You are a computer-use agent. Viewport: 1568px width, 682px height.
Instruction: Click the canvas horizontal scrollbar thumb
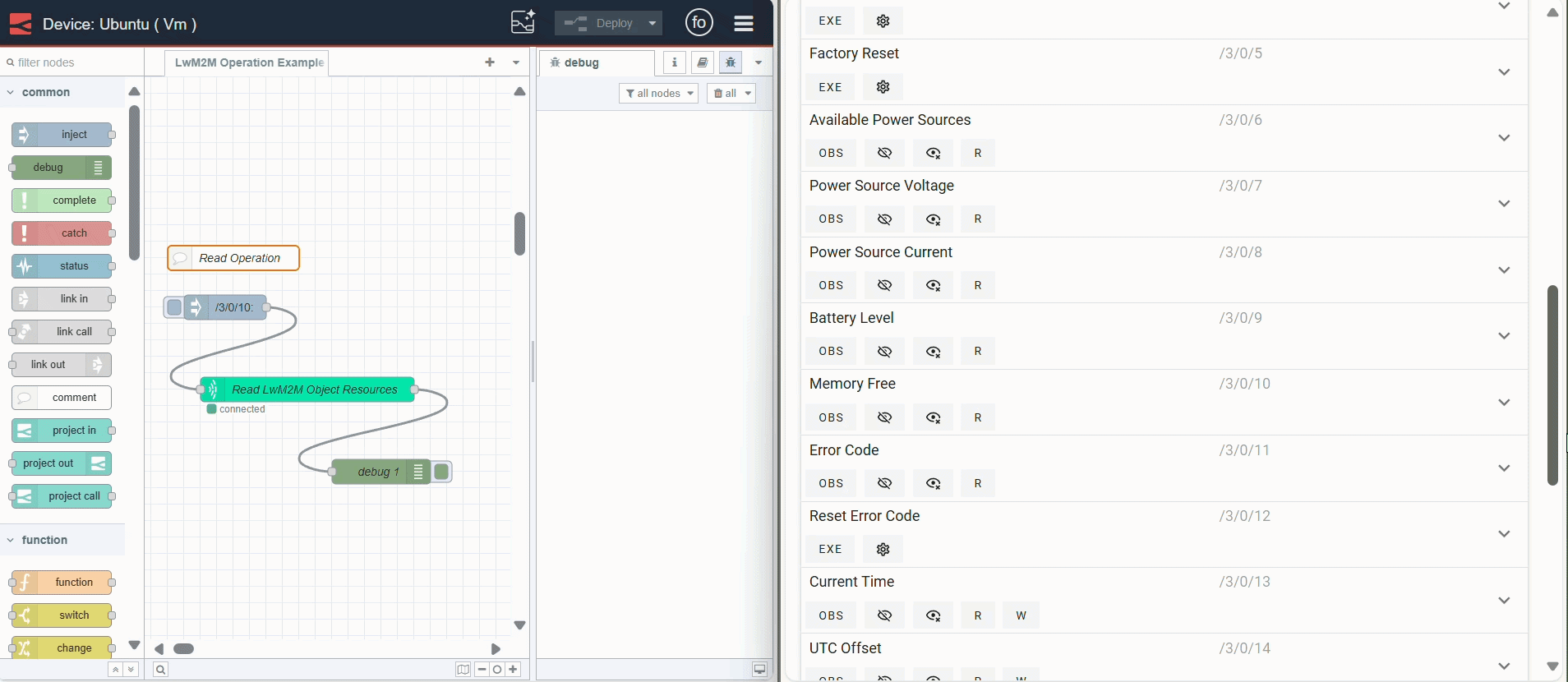click(x=184, y=649)
